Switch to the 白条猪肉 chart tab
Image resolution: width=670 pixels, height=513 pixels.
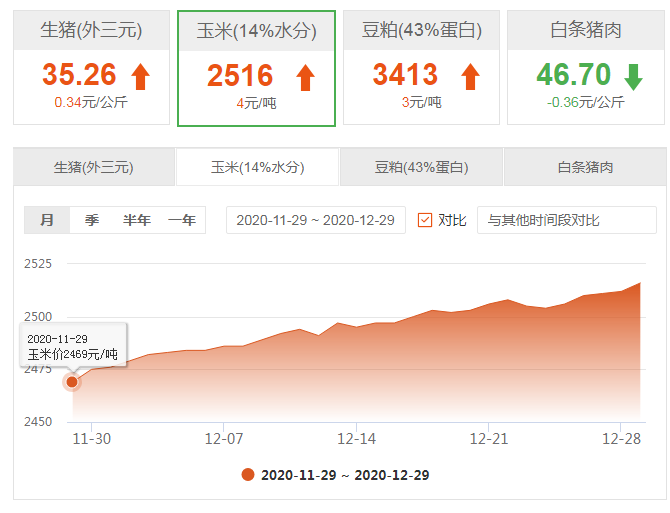585,167
